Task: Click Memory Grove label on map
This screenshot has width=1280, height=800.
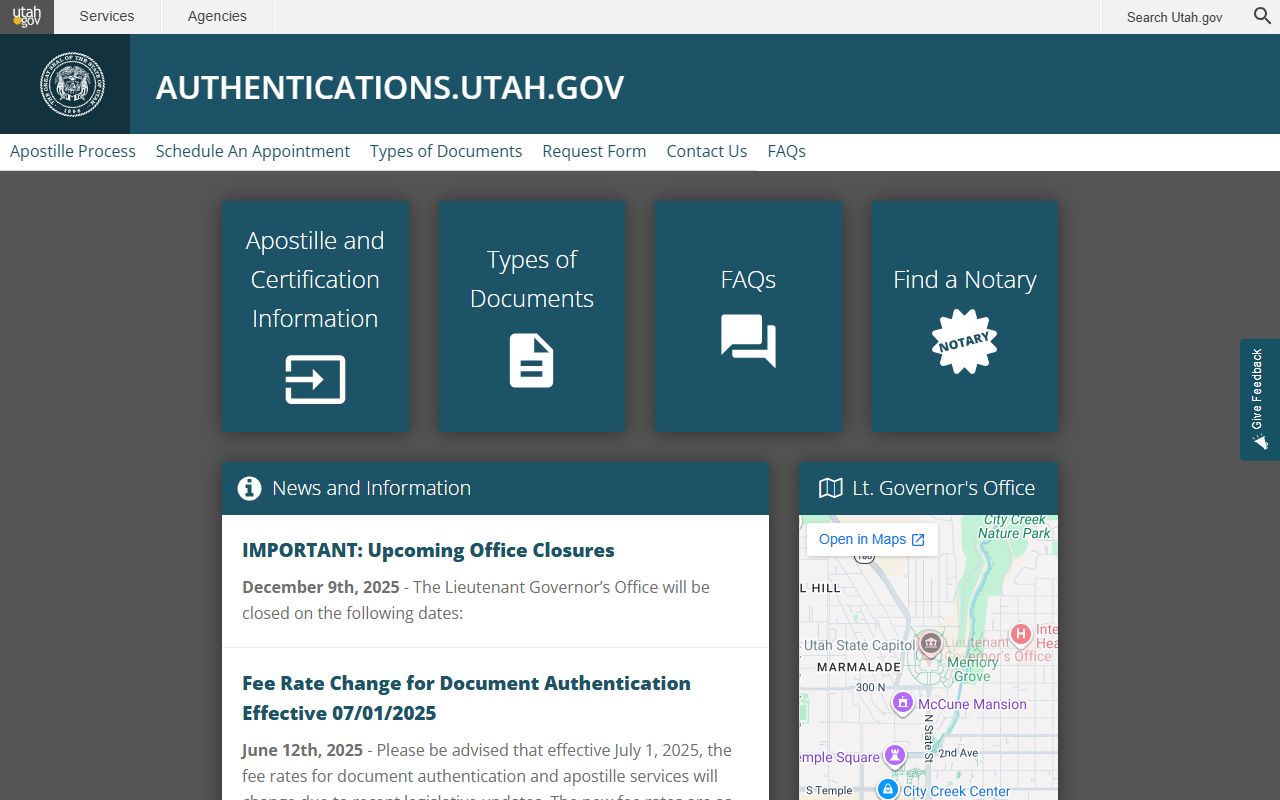Action: tap(972, 669)
